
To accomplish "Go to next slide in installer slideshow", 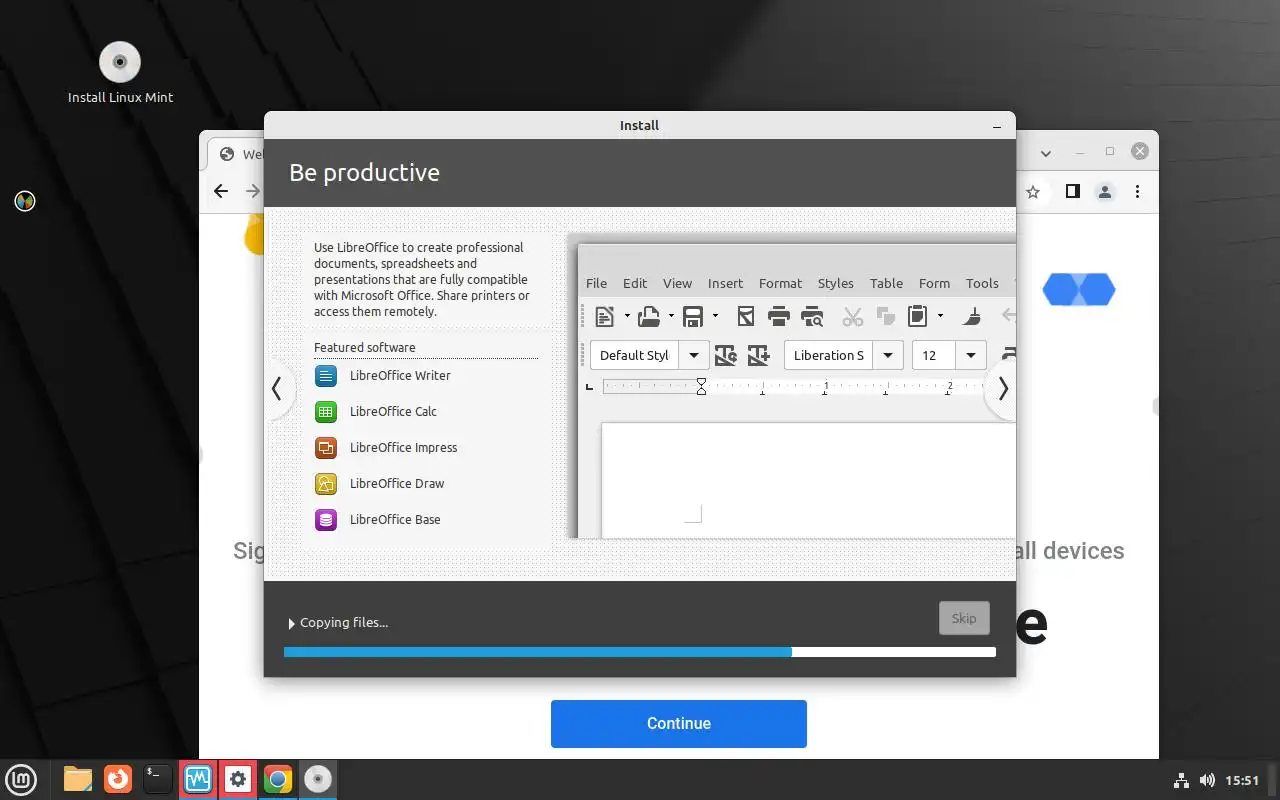I will (x=1003, y=389).
